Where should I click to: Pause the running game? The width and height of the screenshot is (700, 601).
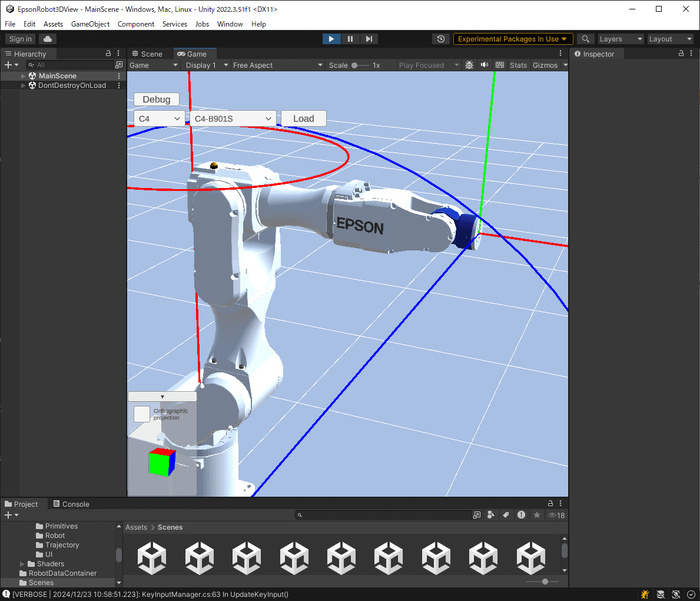tap(350, 39)
